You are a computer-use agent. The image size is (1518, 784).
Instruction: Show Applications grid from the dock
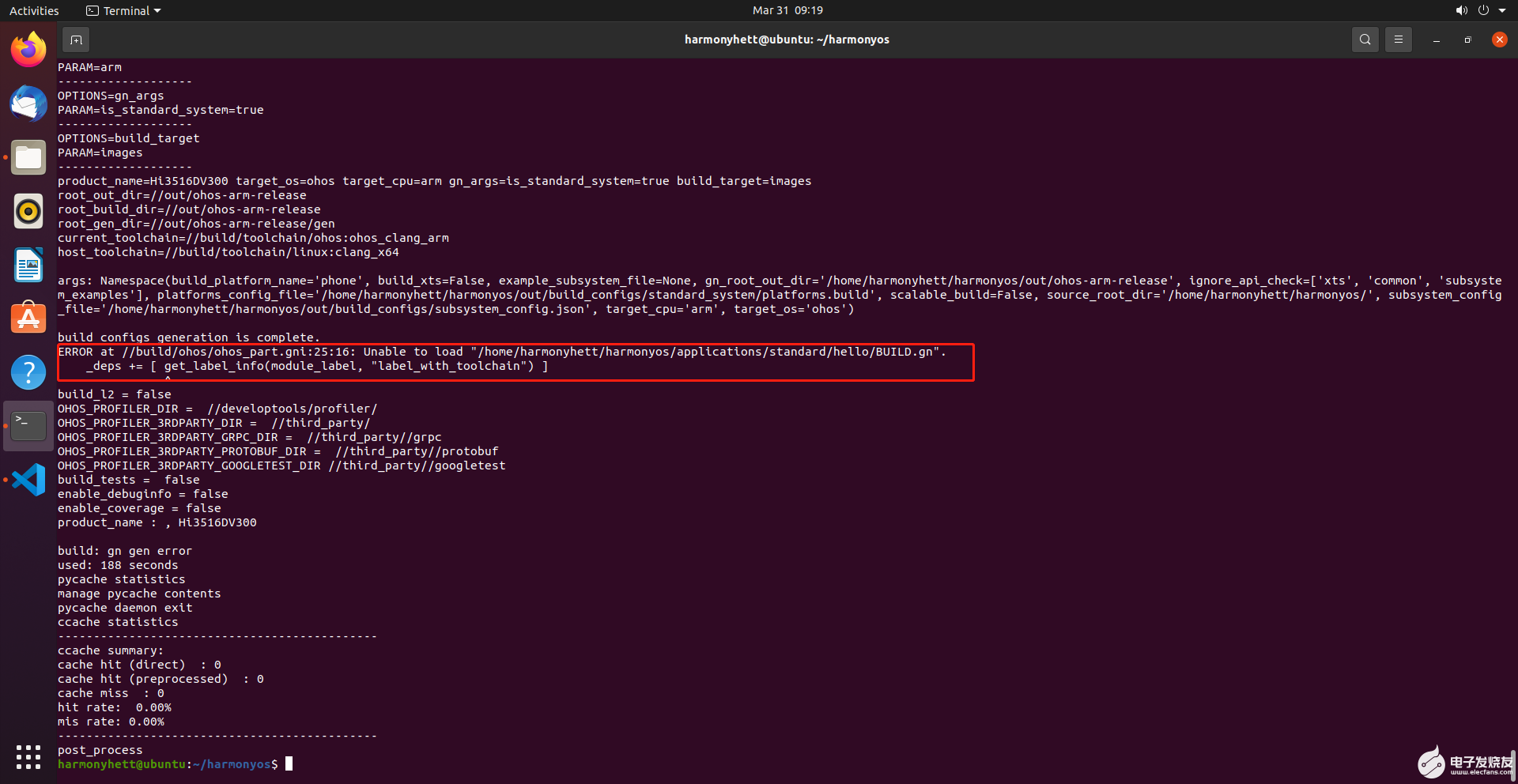coord(28,756)
